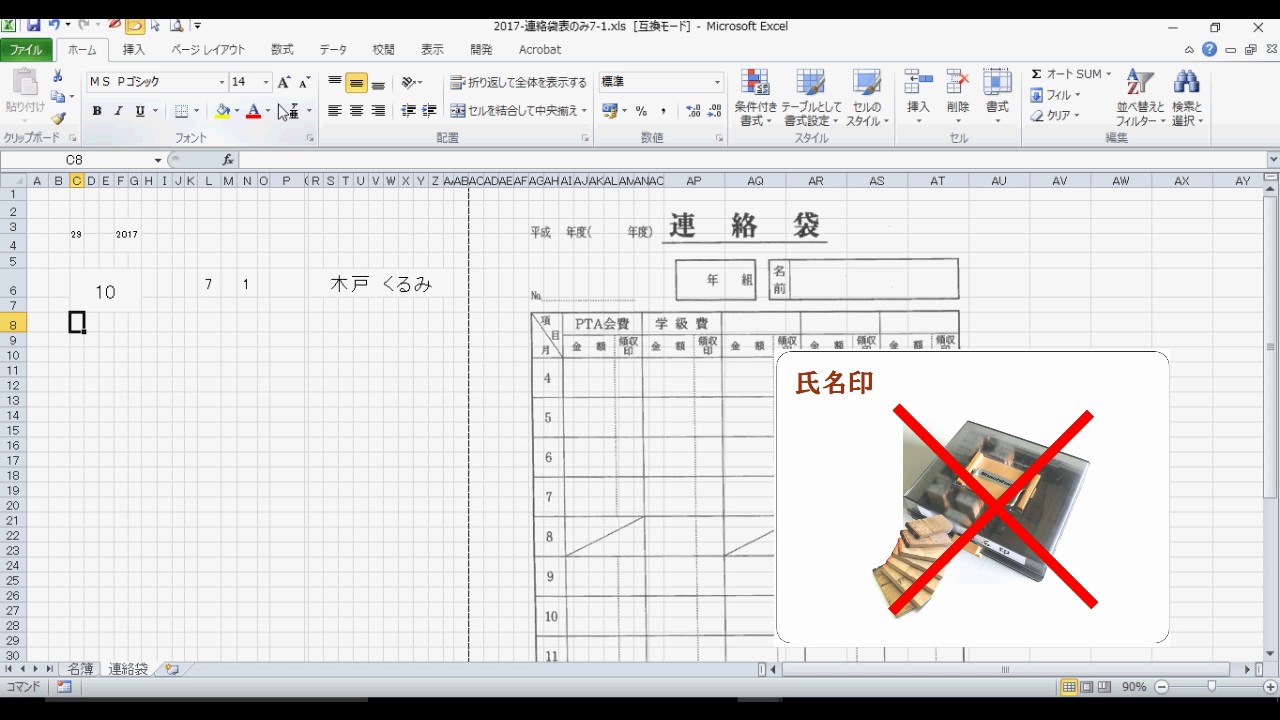The image size is (1280, 720).
Task: Open the MS Pゴシック font name dropdown
Action: [x=222, y=82]
